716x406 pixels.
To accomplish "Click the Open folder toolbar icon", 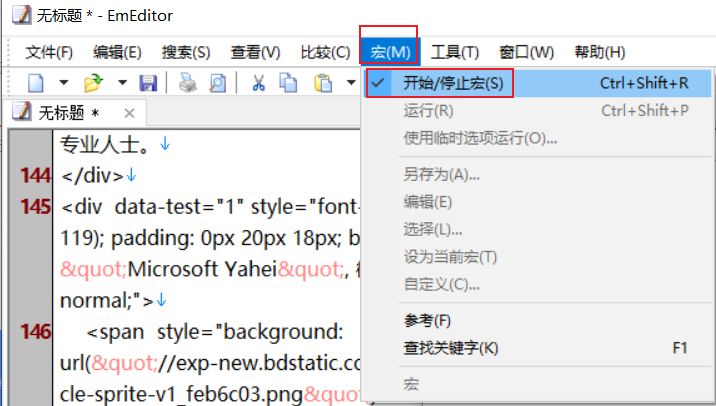I will [x=94, y=83].
